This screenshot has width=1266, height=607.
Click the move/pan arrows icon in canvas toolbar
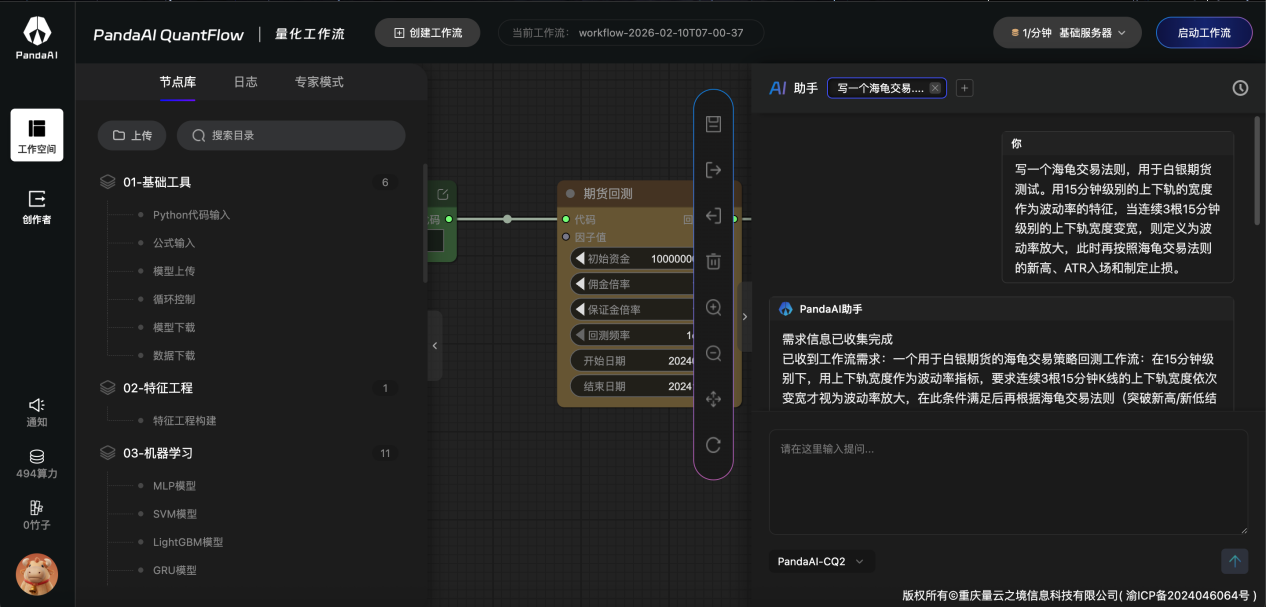pos(713,399)
